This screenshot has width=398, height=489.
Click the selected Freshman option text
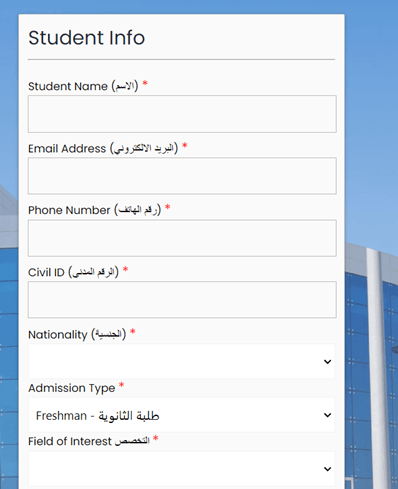98,416
